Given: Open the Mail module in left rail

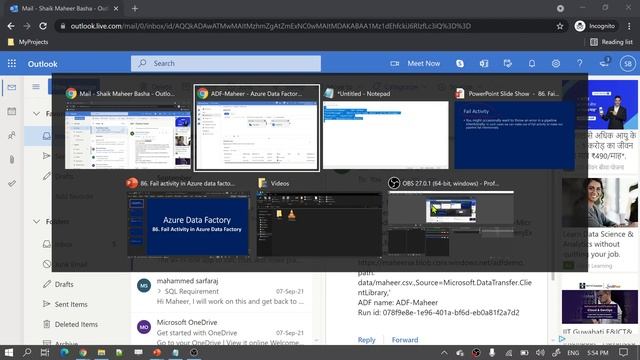Looking at the screenshot, I should [x=12, y=87].
